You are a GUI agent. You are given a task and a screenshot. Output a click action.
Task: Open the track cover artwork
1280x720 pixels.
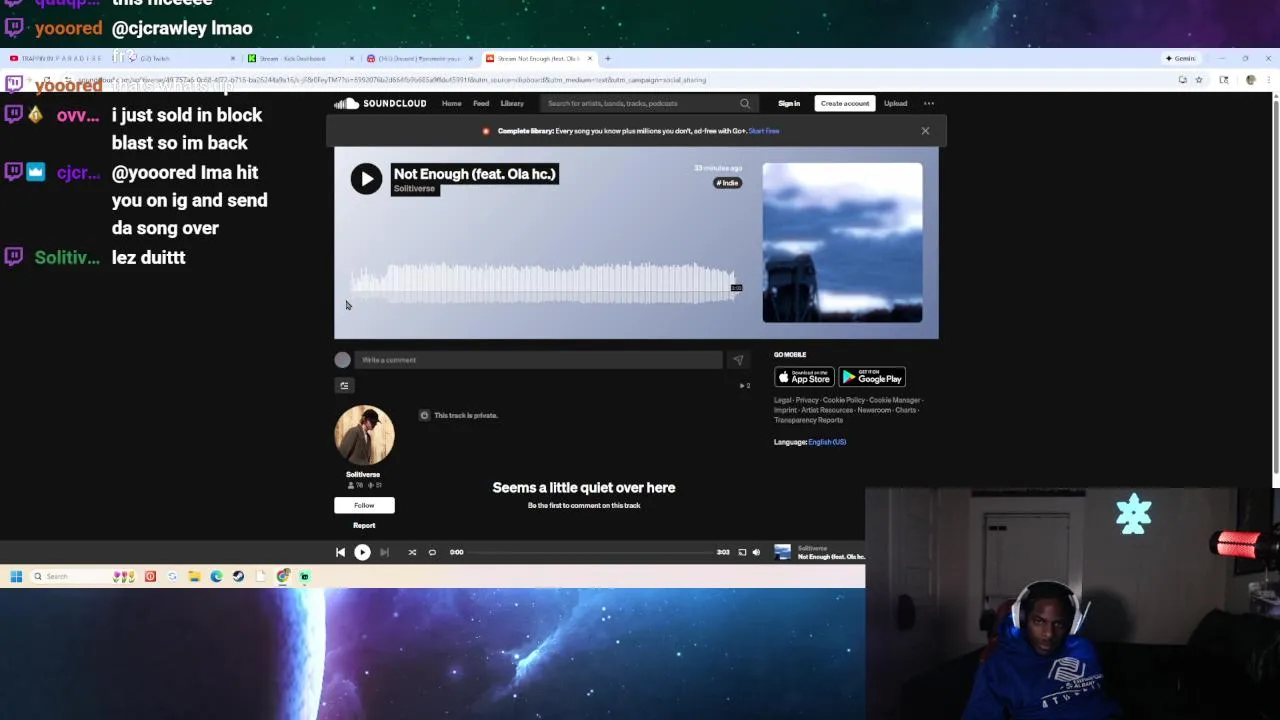[x=842, y=243]
